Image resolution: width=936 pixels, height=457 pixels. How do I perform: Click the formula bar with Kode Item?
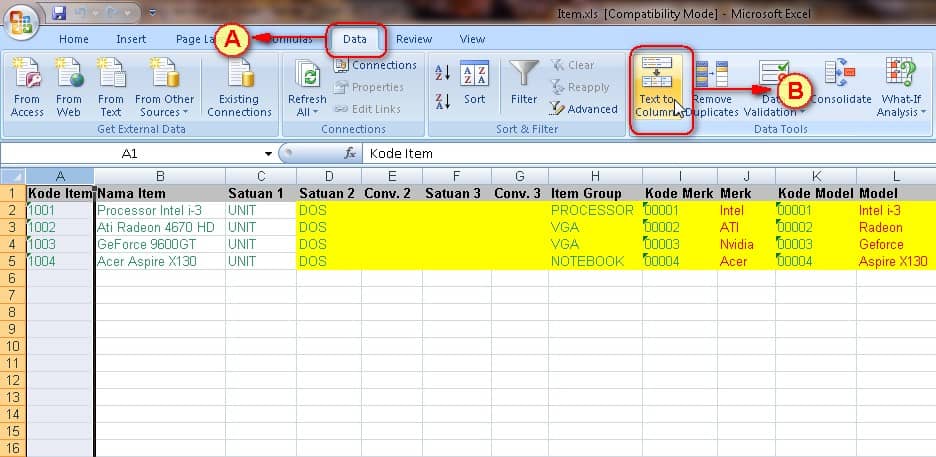(649, 154)
